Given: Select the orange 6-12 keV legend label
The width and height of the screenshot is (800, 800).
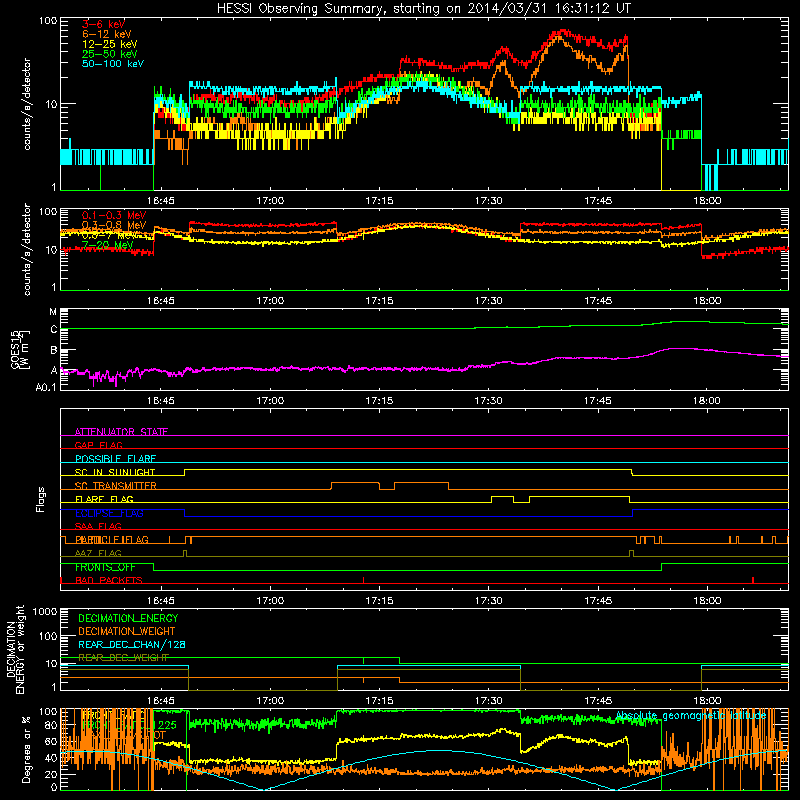Looking at the screenshot, I should [x=107, y=34].
